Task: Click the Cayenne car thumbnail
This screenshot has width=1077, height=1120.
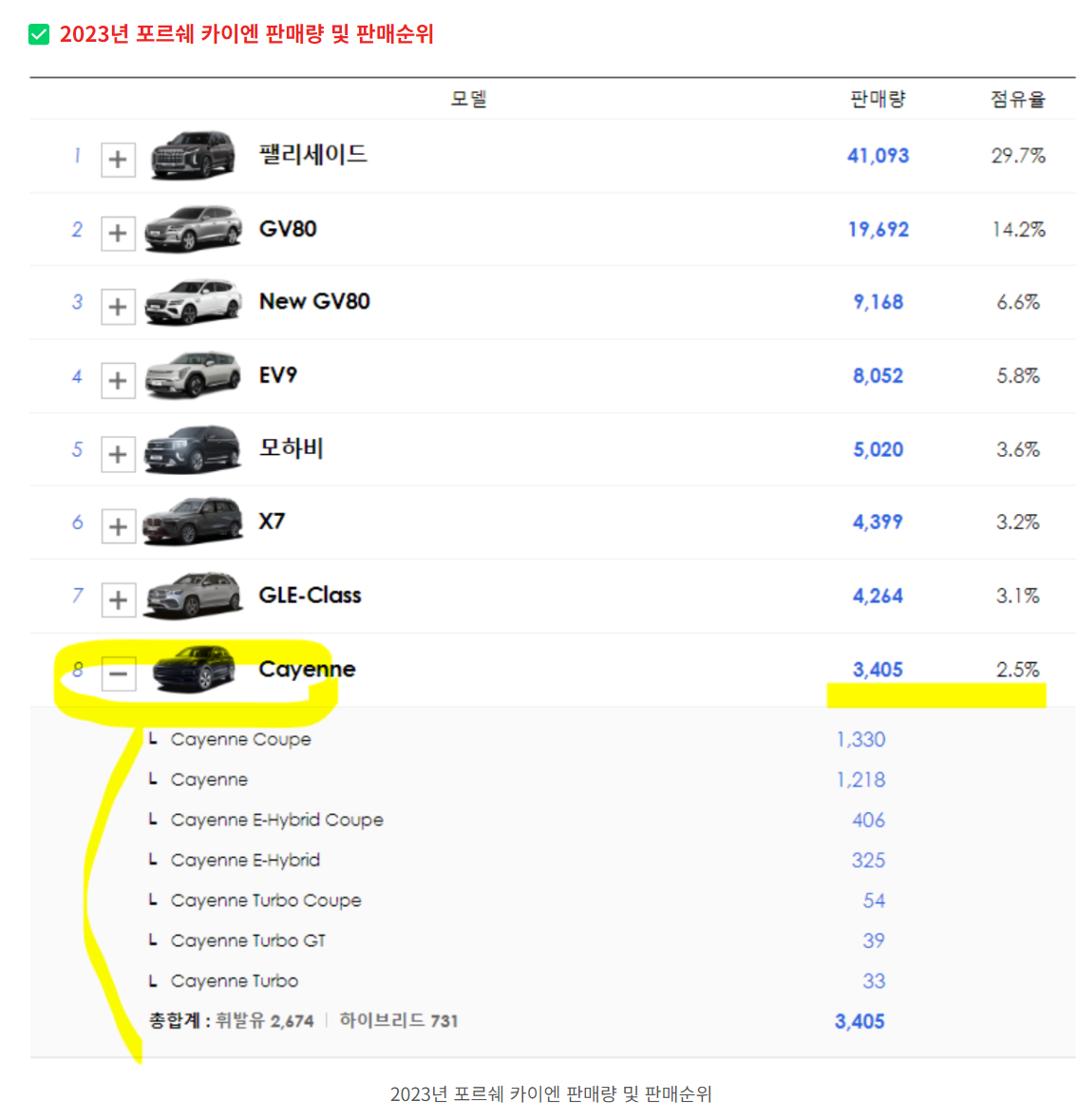Action: tap(193, 669)
